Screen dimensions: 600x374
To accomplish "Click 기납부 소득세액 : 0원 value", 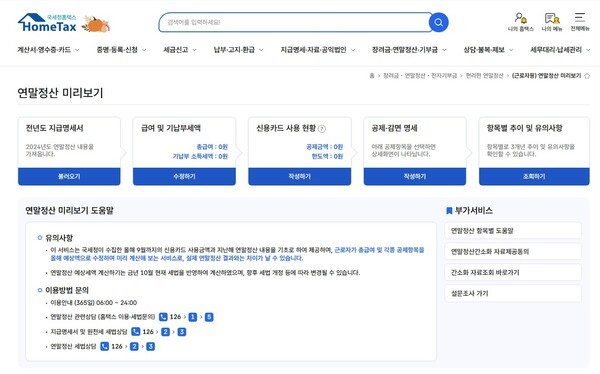I will [x=200, y=156].
